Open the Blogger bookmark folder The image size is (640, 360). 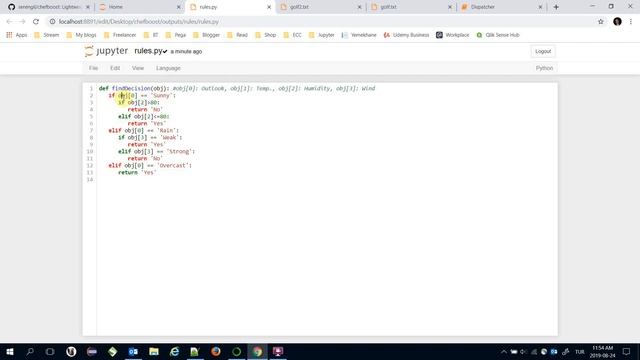[207, 35]
